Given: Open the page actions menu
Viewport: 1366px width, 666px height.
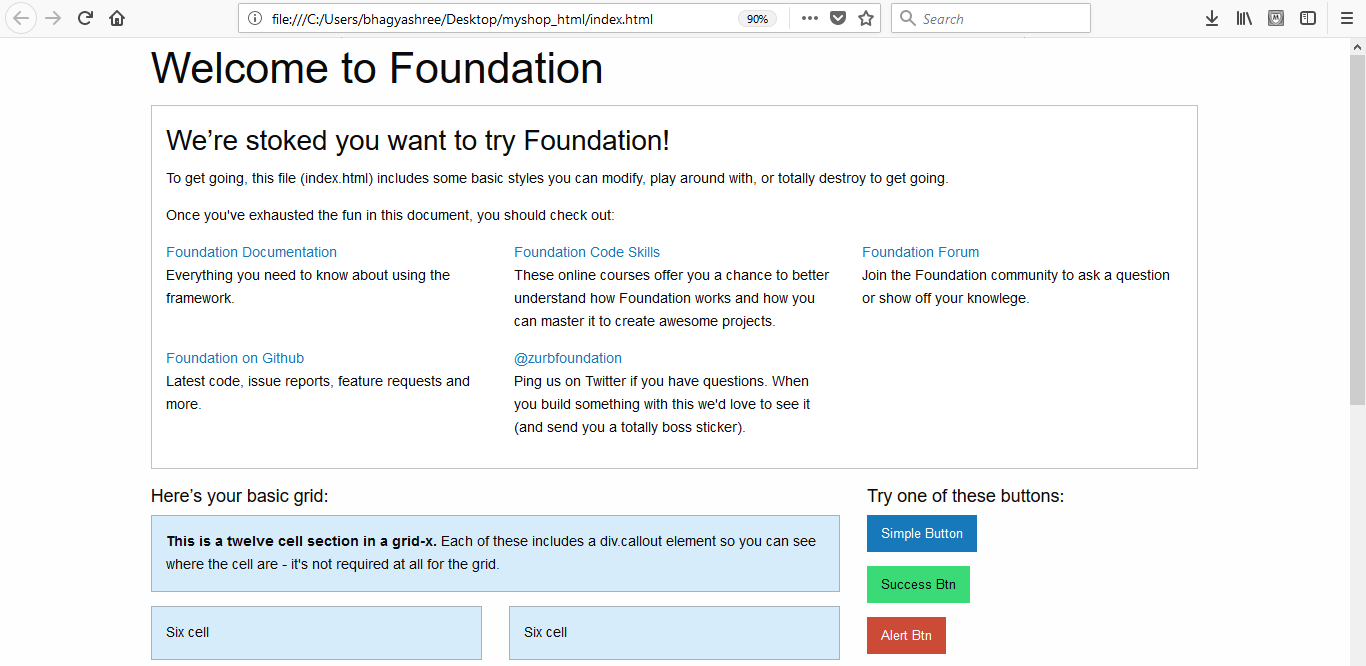Looking at the screenshot, I should click(x=810, y=18).
